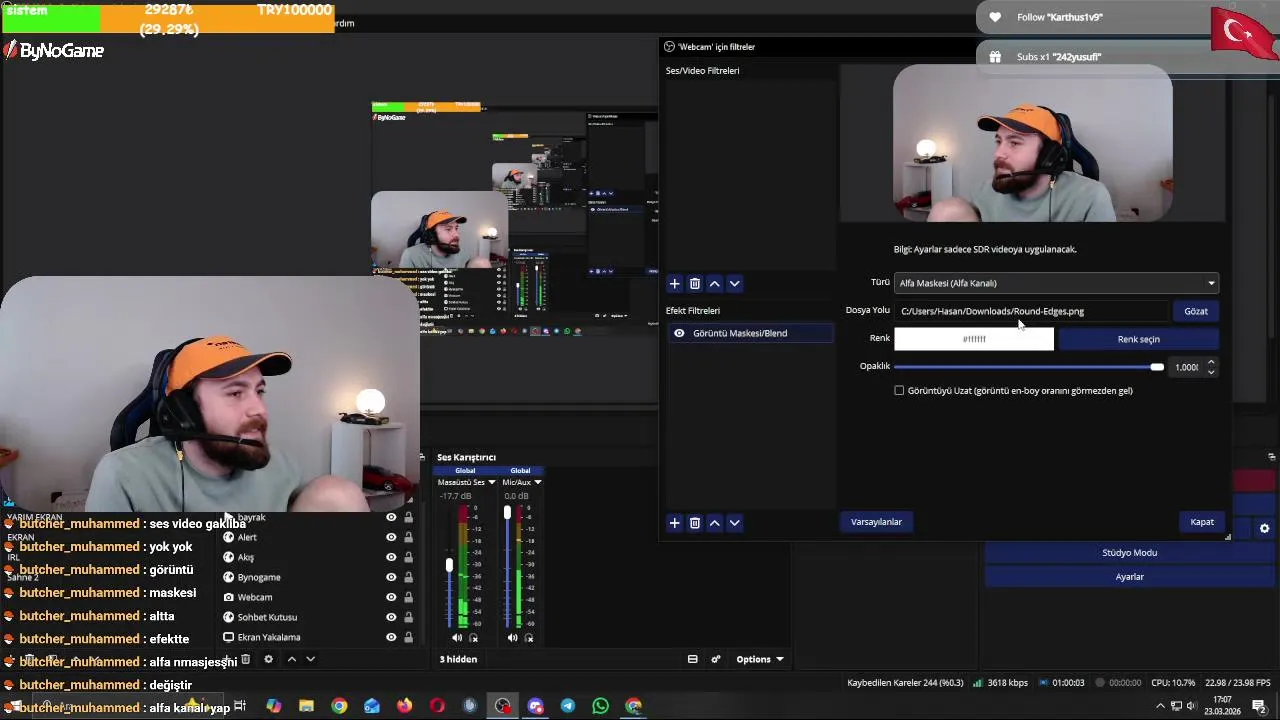Move audio/video filter down
The height and width of the screenshot is (720, 1280).
[x=734, y=284]
